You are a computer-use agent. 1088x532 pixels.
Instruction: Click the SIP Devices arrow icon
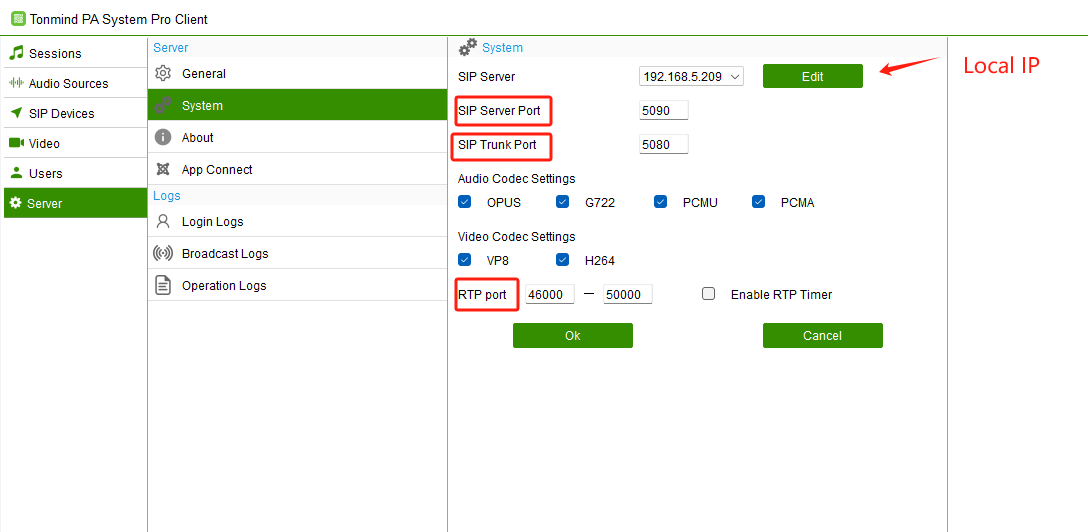coord(16,113)
